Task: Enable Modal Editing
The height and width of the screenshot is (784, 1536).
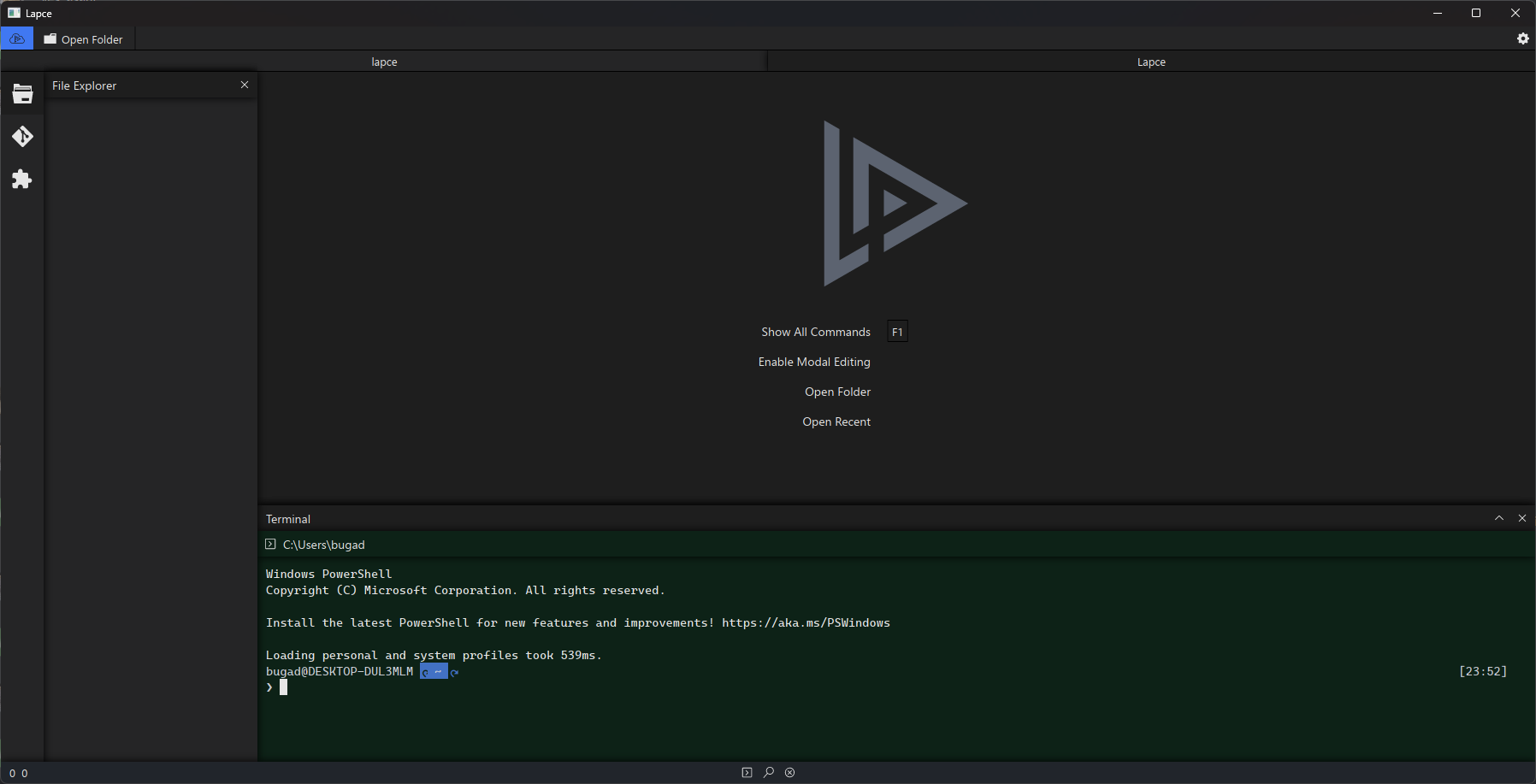Action: tap(813, 362)
